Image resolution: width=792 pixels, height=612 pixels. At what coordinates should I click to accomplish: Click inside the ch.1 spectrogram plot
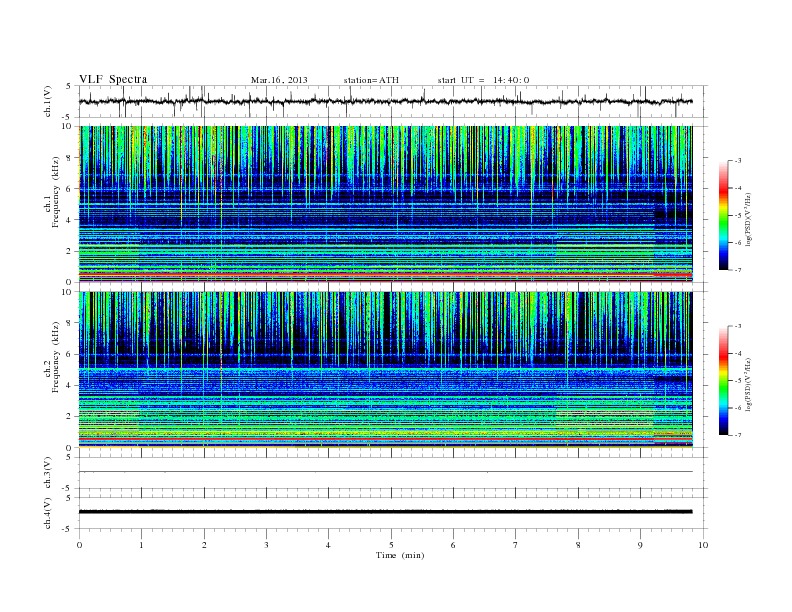pos(385,204)
